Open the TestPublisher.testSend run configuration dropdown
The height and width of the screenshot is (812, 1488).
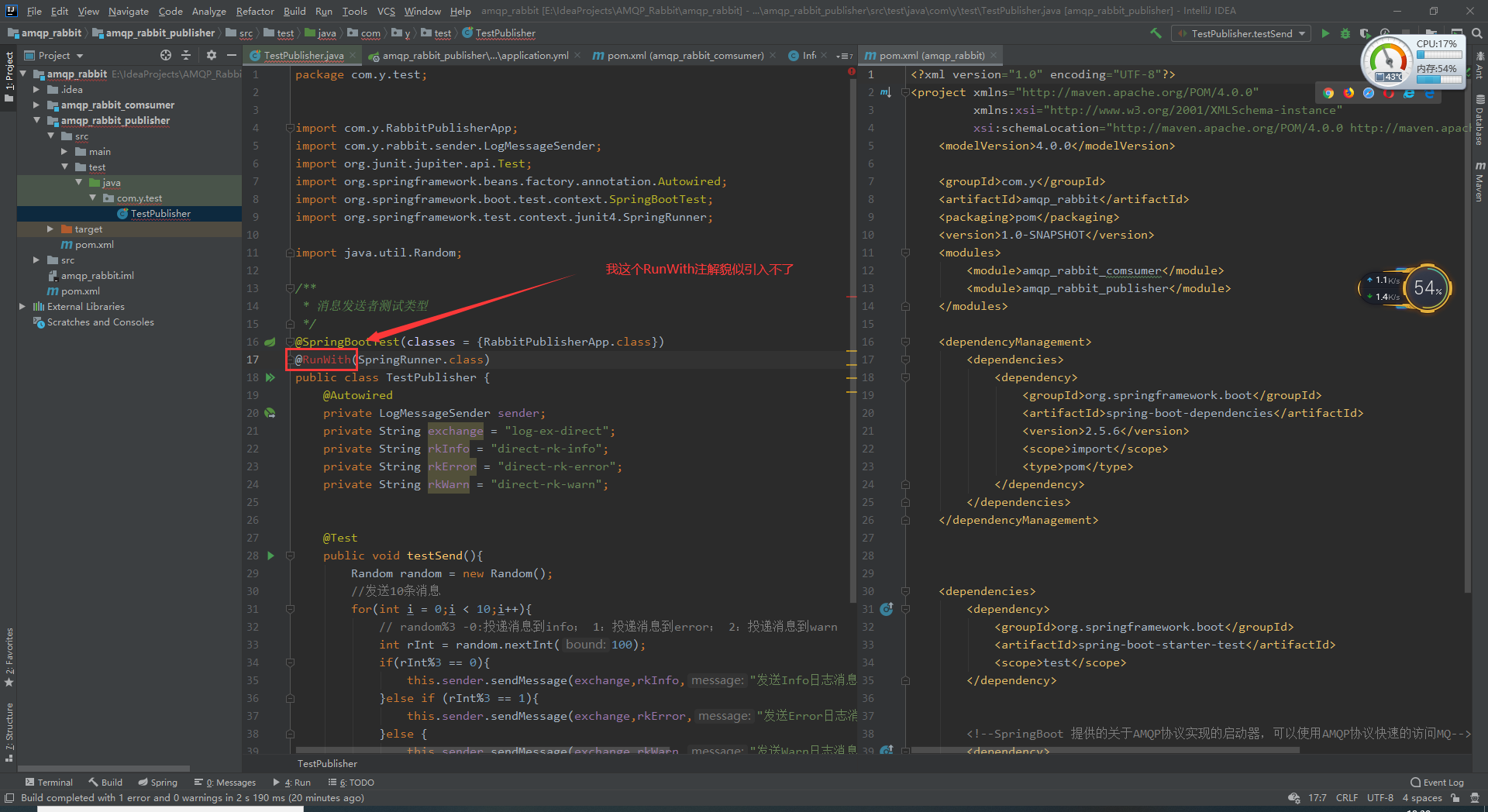[1242, 33]
